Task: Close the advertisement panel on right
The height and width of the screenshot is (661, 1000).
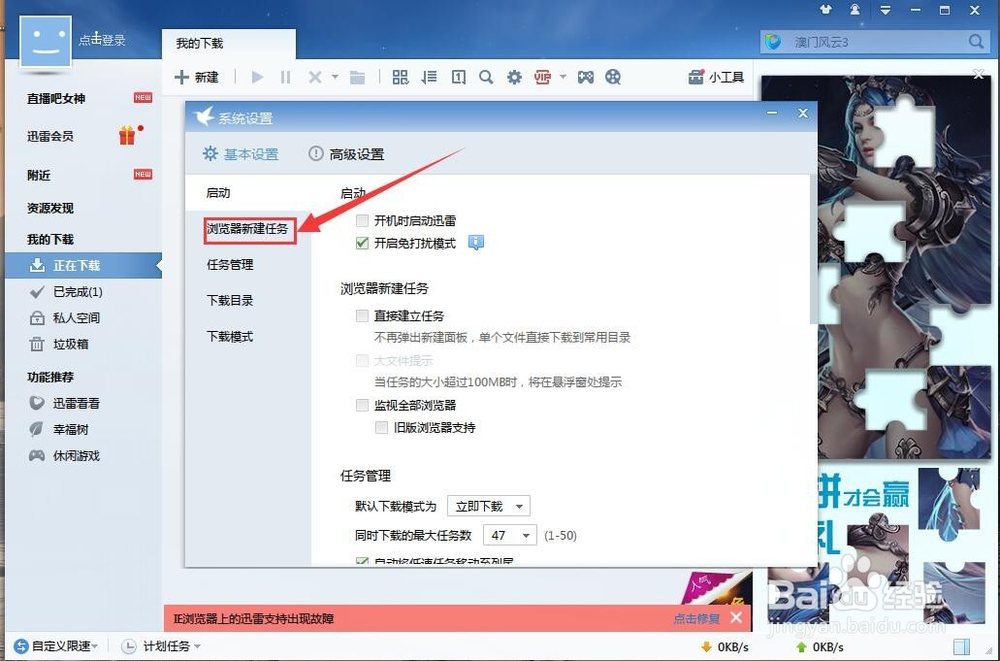Action: click(x=978, y=75)
